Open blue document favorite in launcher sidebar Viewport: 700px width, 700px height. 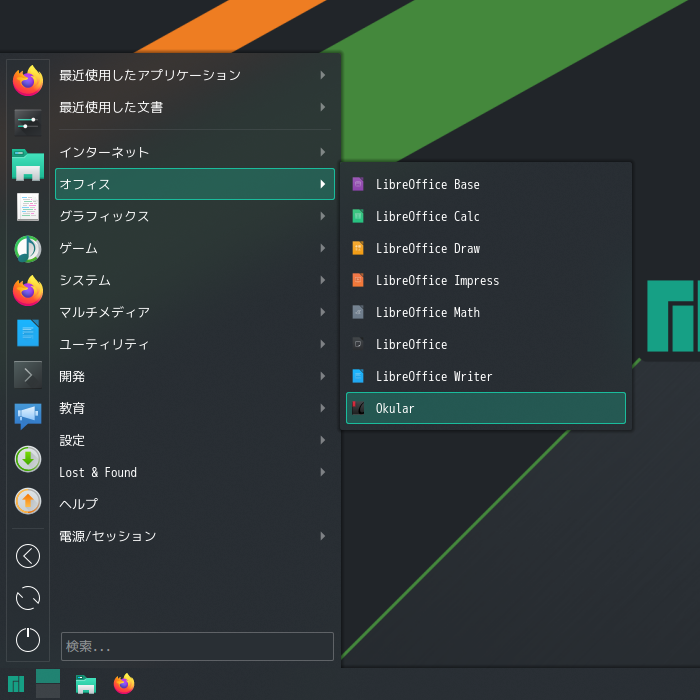pos(28,333)
